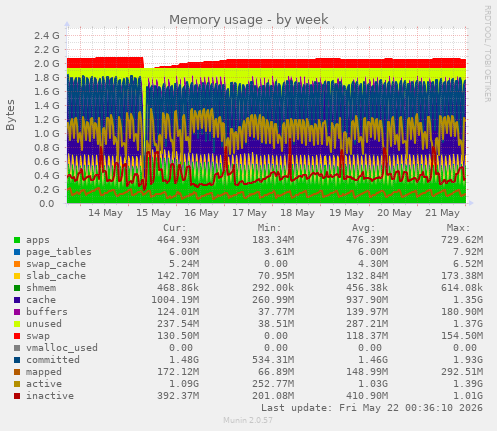Click the 'unused' legend label

click(x=44, y=324)
